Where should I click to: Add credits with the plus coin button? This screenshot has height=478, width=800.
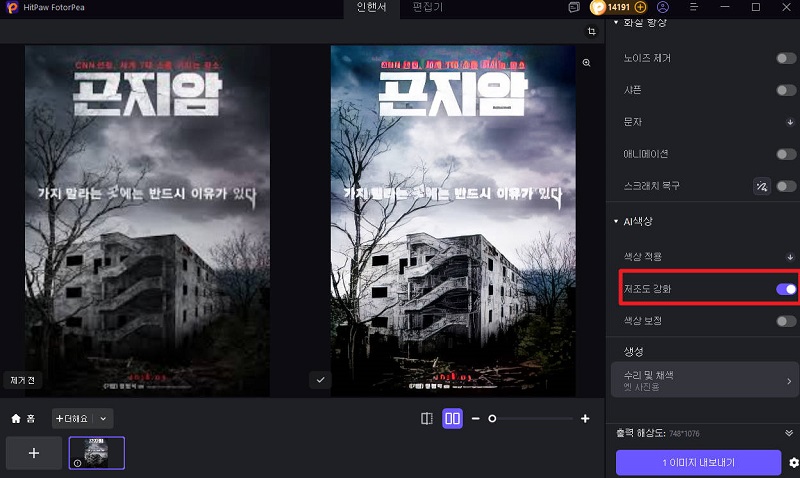[640, 7]
